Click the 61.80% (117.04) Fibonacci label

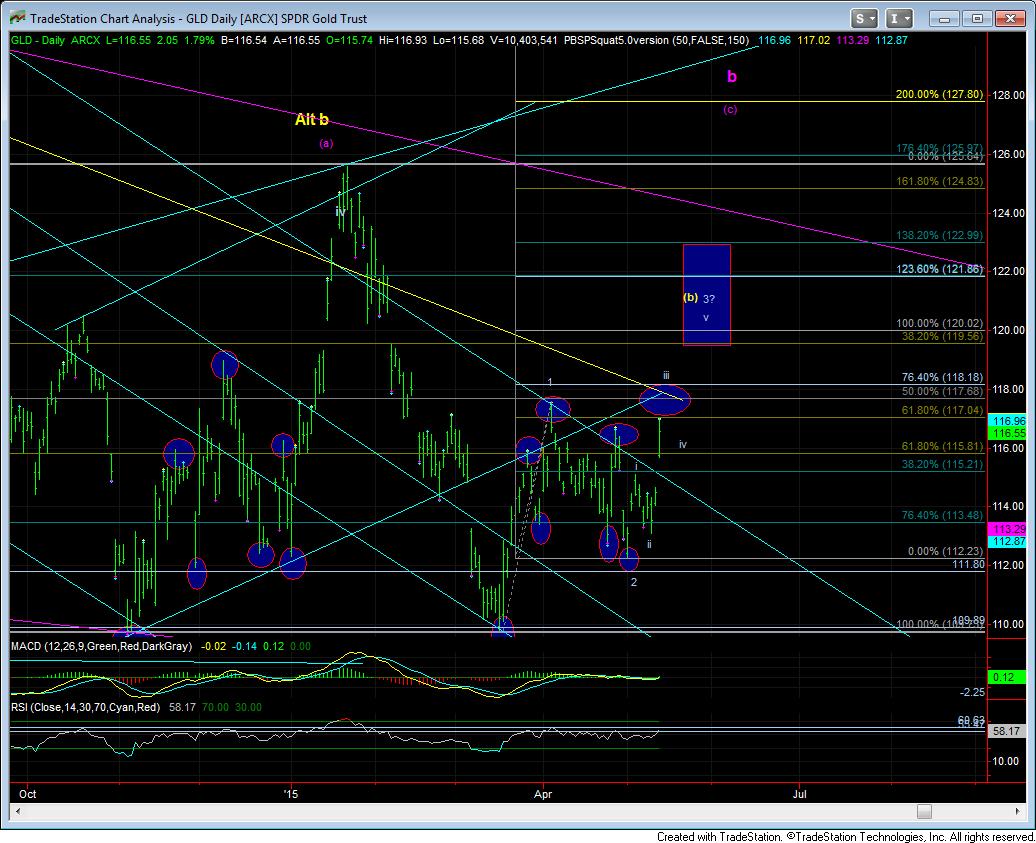(x=942, y=410)
